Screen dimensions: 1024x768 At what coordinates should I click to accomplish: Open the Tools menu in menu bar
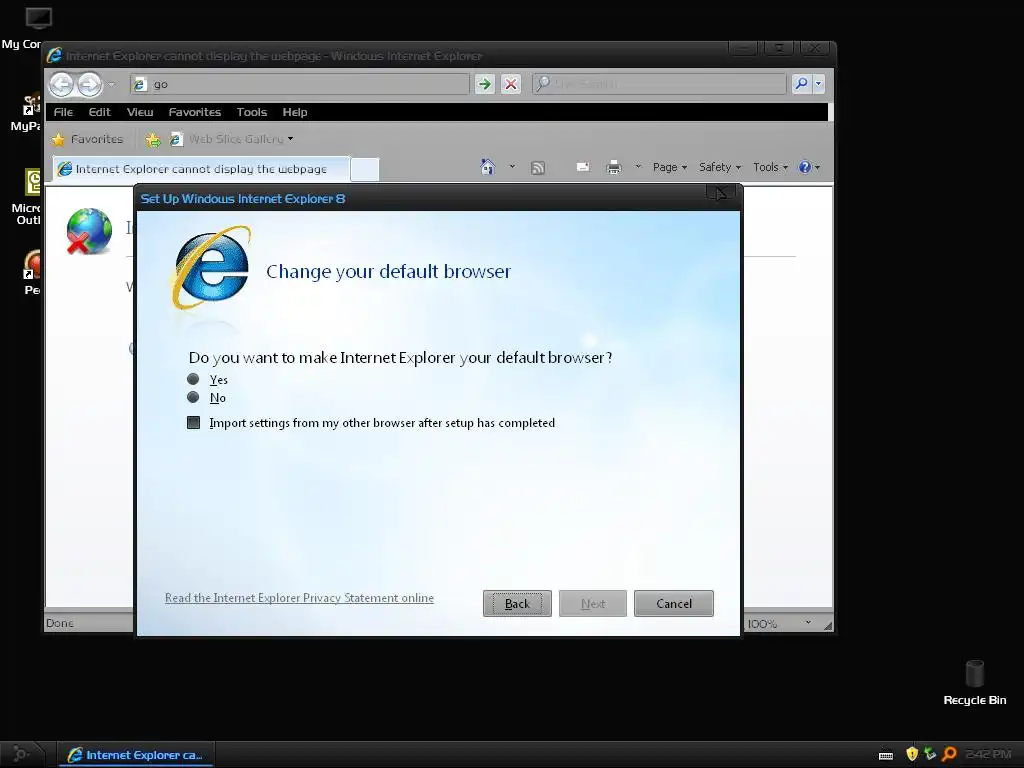251,112
